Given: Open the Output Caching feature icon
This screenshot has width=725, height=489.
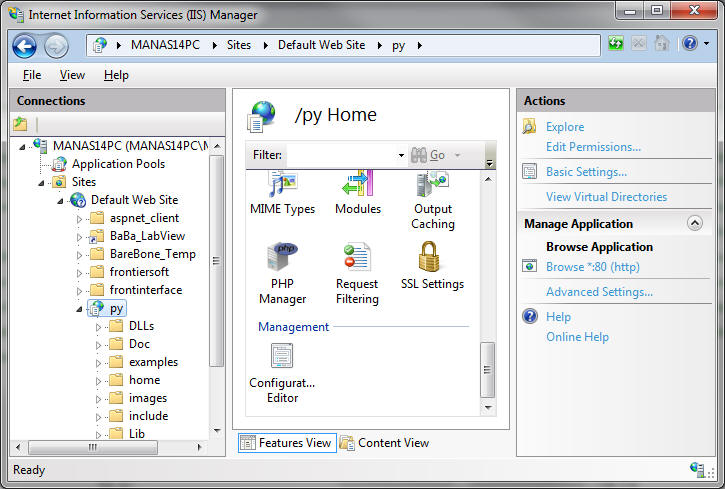Looking at the screenshot, I should tap(432, 184).
